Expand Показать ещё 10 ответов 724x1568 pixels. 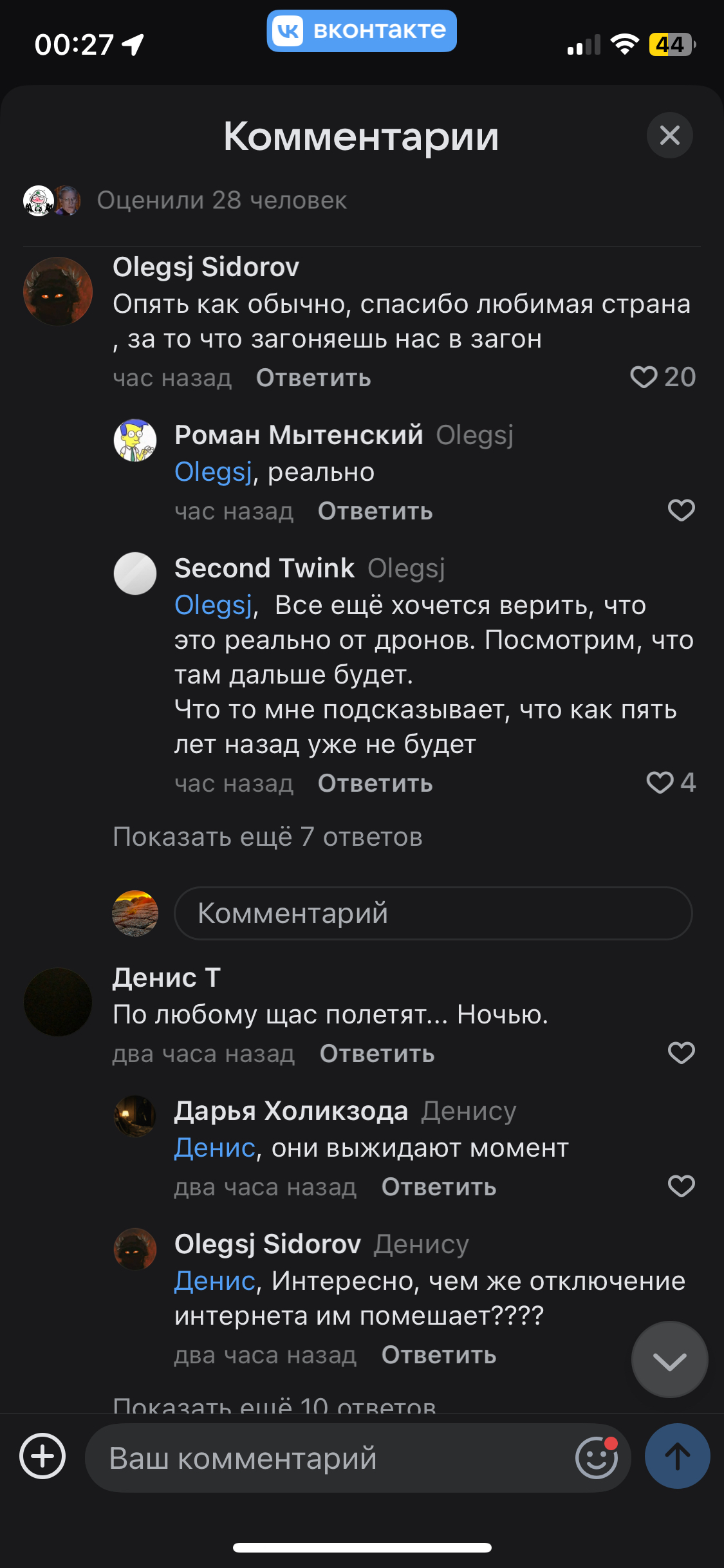(x=275, y=1405)
